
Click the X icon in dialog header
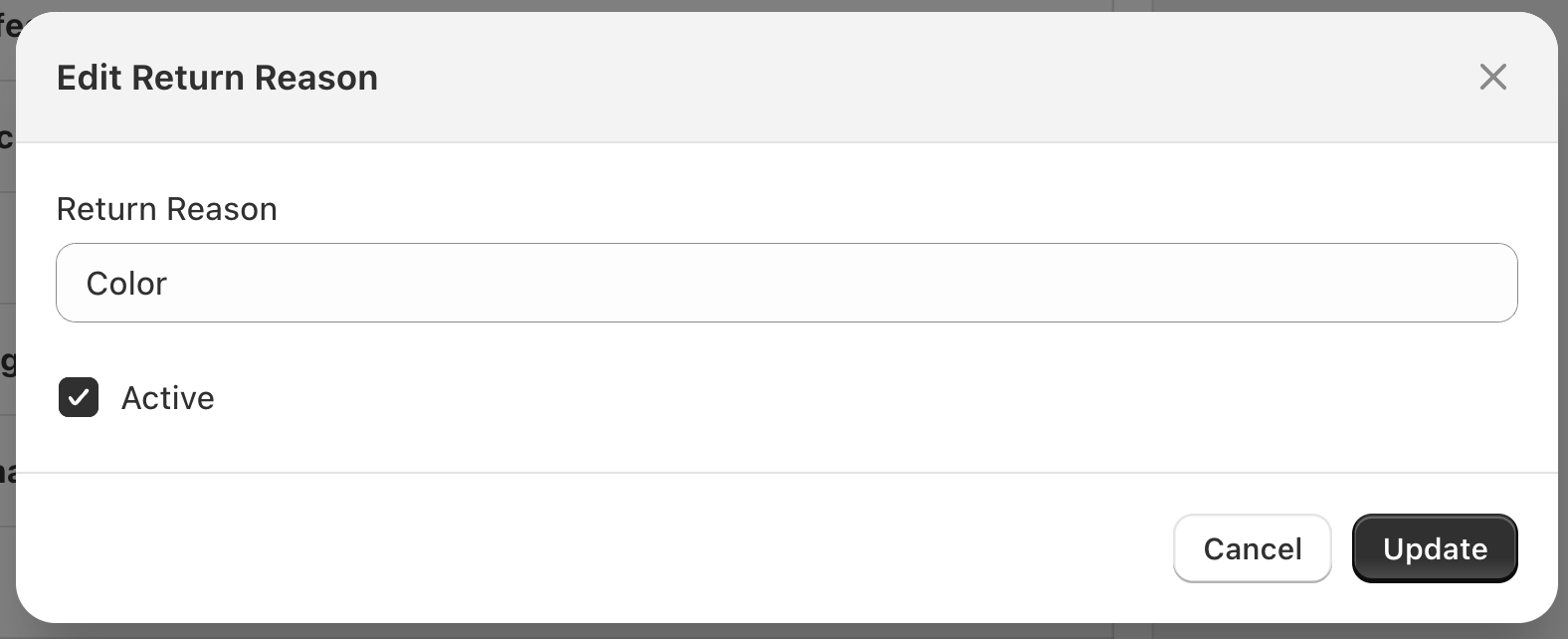(x=1492, y=77)
